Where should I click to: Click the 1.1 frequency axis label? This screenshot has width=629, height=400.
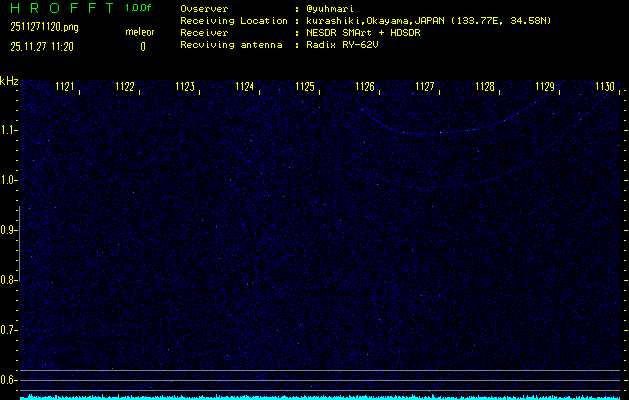pyautogui.click(x=9, y=130)
